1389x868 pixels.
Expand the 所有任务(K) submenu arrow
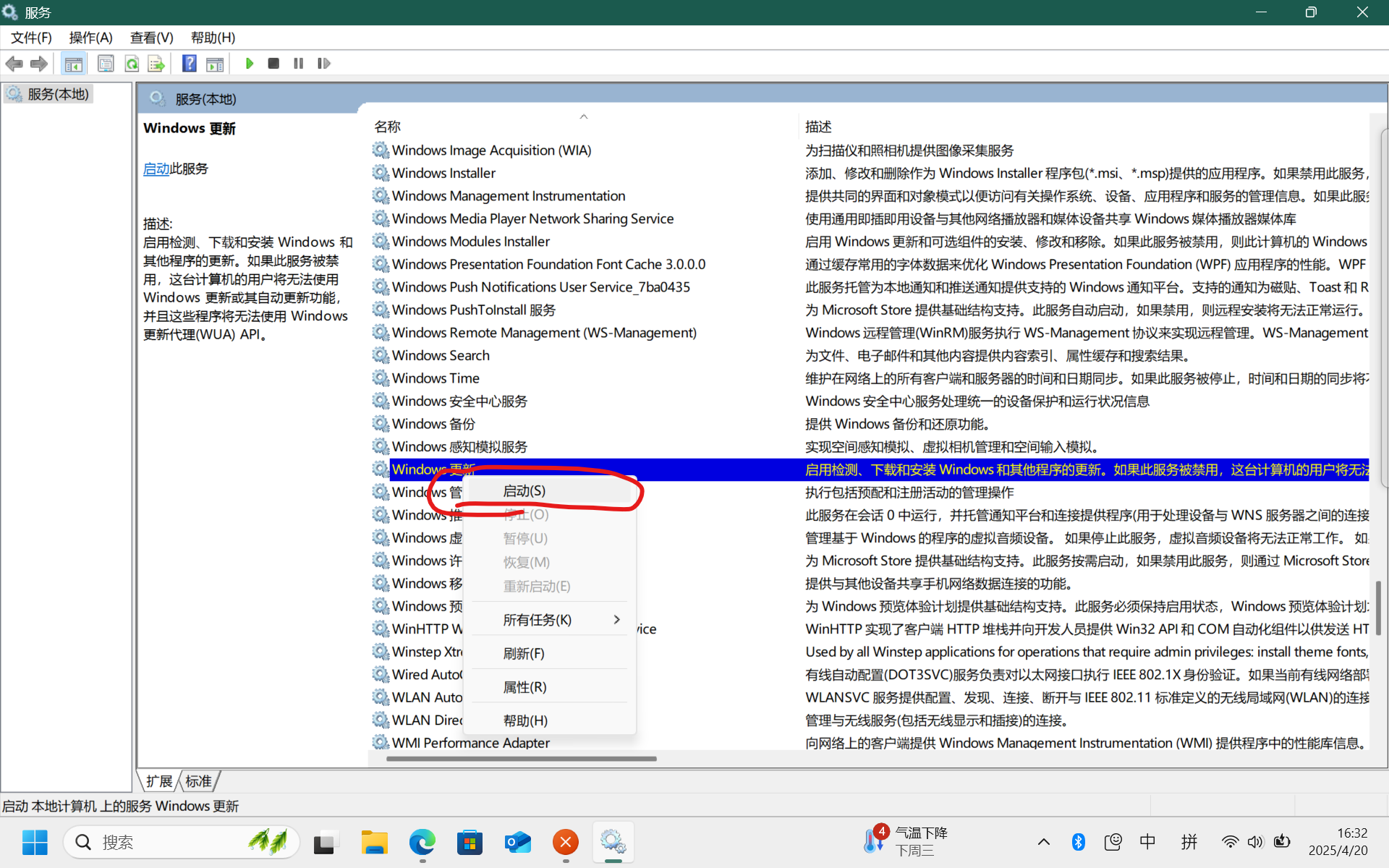click(616, 620)
